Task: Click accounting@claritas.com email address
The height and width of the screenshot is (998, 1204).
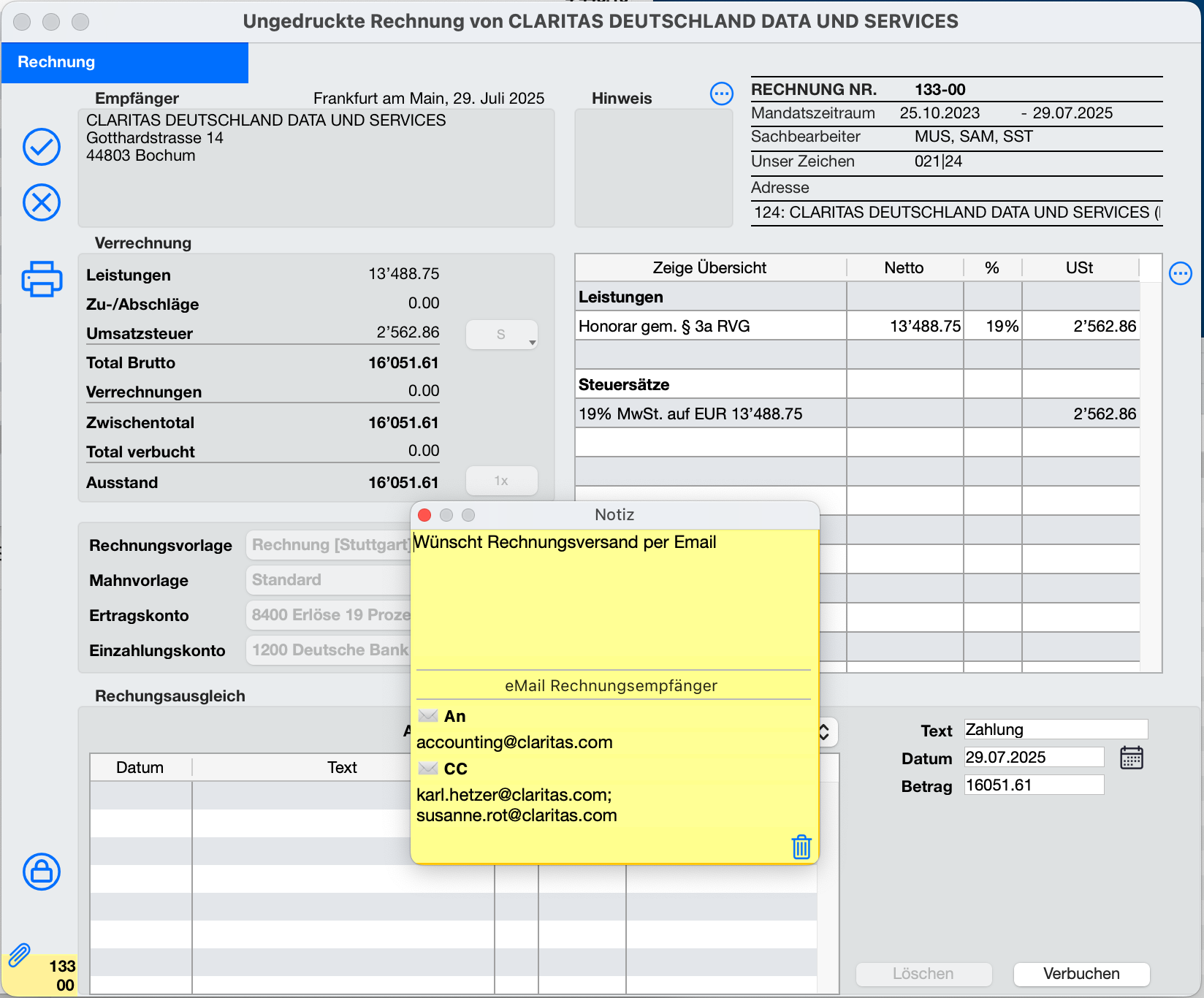Action: pos(514,742)
